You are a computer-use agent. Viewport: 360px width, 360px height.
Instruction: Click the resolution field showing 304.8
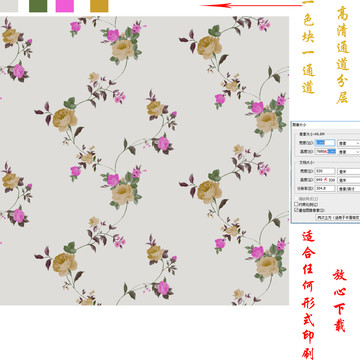pos(325,188)
